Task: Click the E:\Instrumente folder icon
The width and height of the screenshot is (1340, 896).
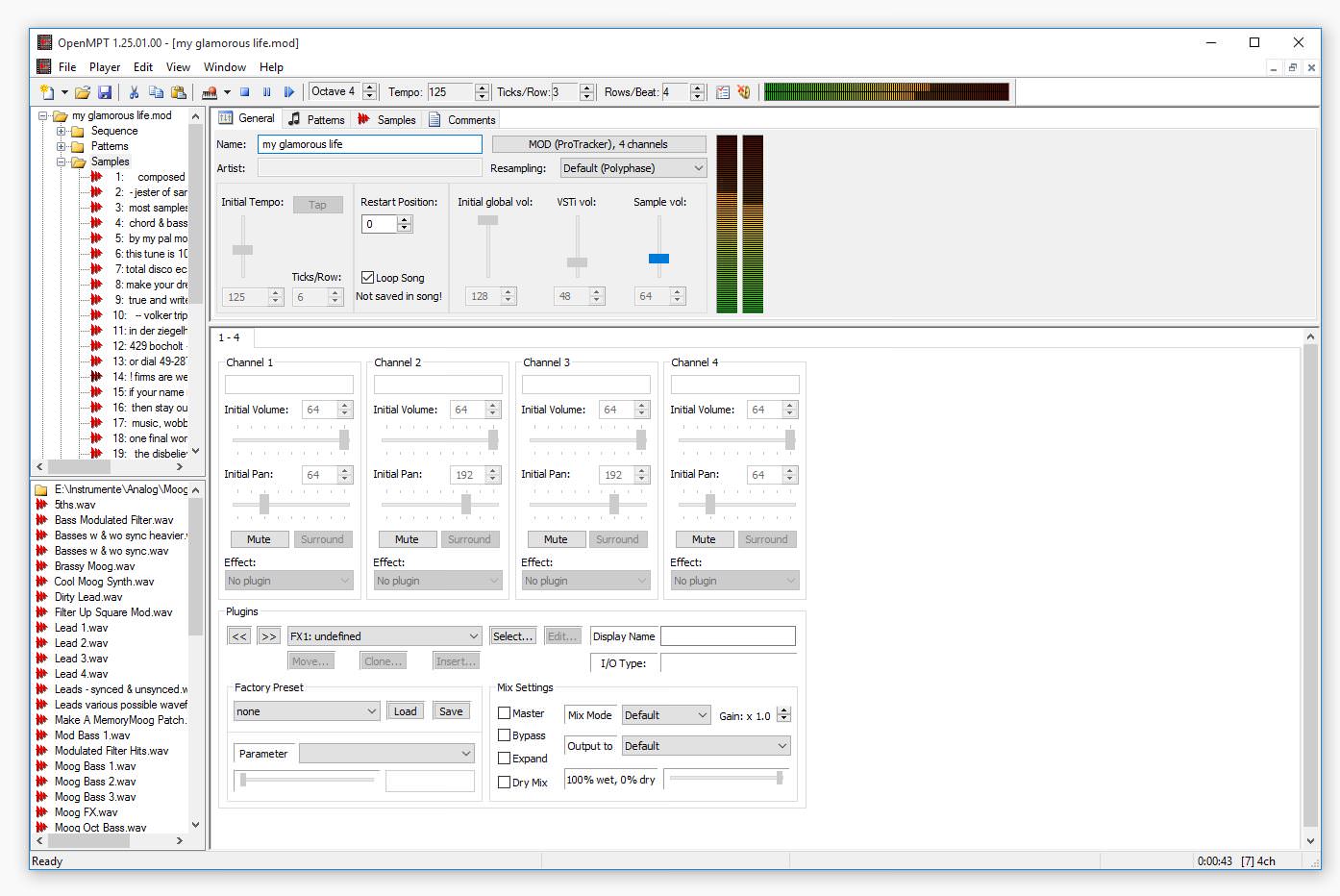Action: (41, 489)
